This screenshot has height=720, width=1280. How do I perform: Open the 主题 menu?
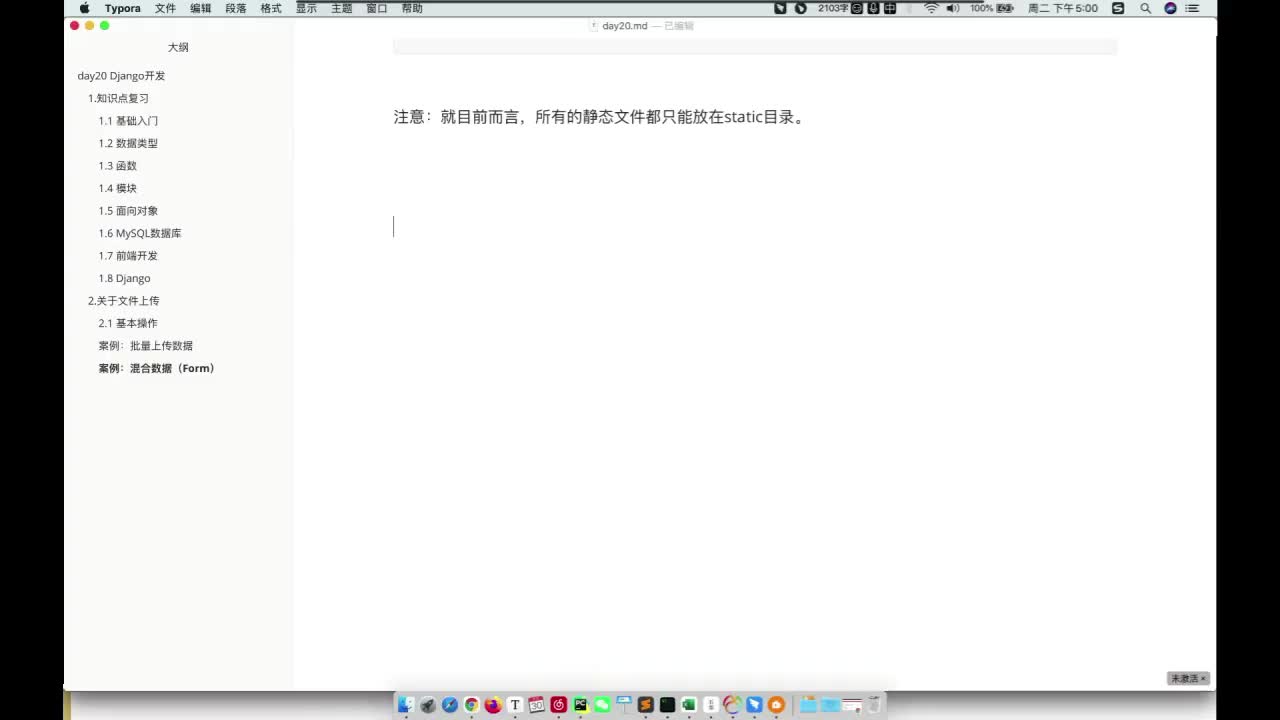(x=342, y=8)
